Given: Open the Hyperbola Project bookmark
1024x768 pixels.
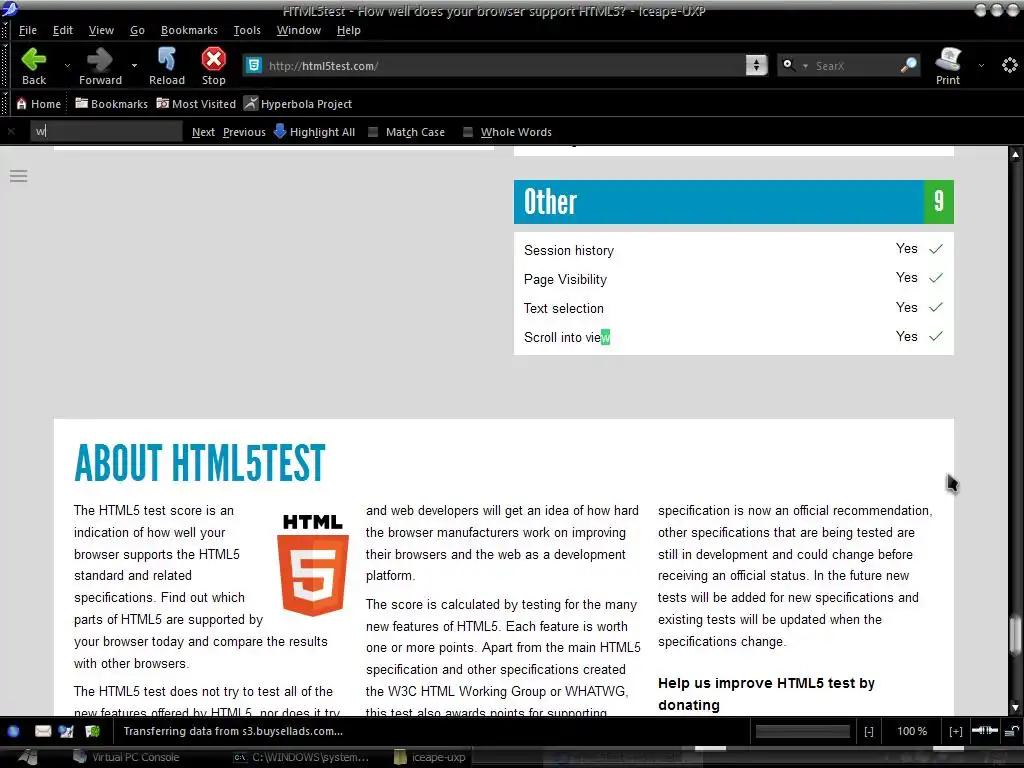Looking at the screenshot, I should (298, 104).
